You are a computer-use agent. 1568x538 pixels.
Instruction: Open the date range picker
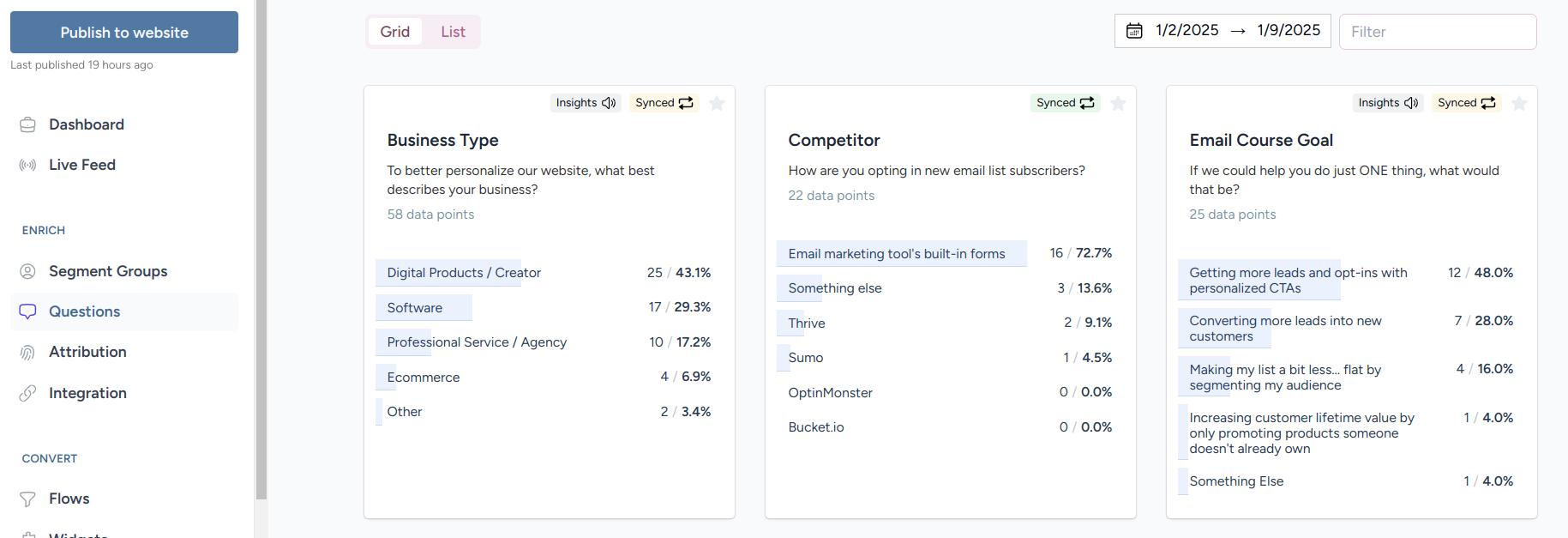[1222, 31]
